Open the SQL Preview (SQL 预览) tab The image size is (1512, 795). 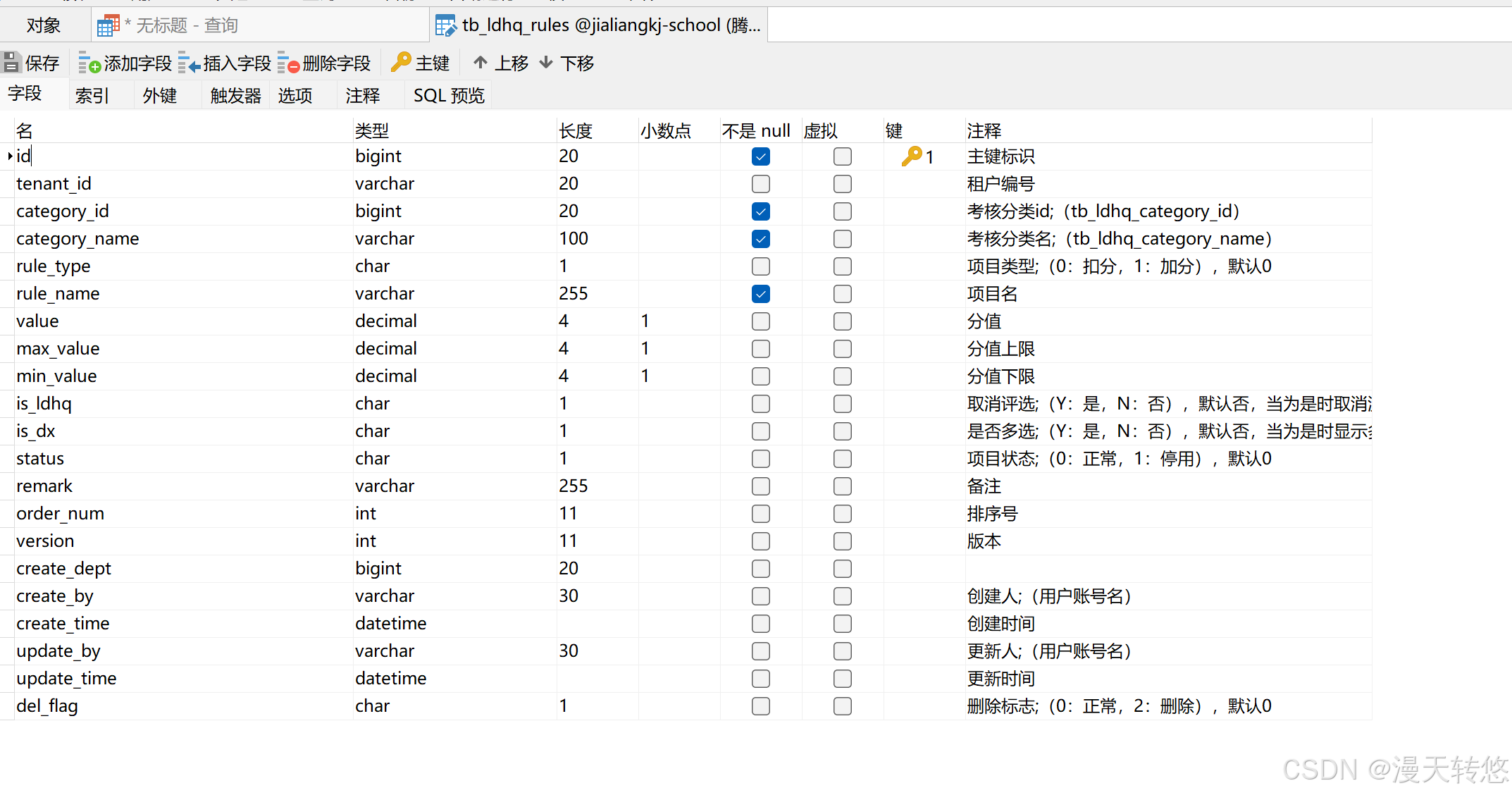click(x=448, y=95)
